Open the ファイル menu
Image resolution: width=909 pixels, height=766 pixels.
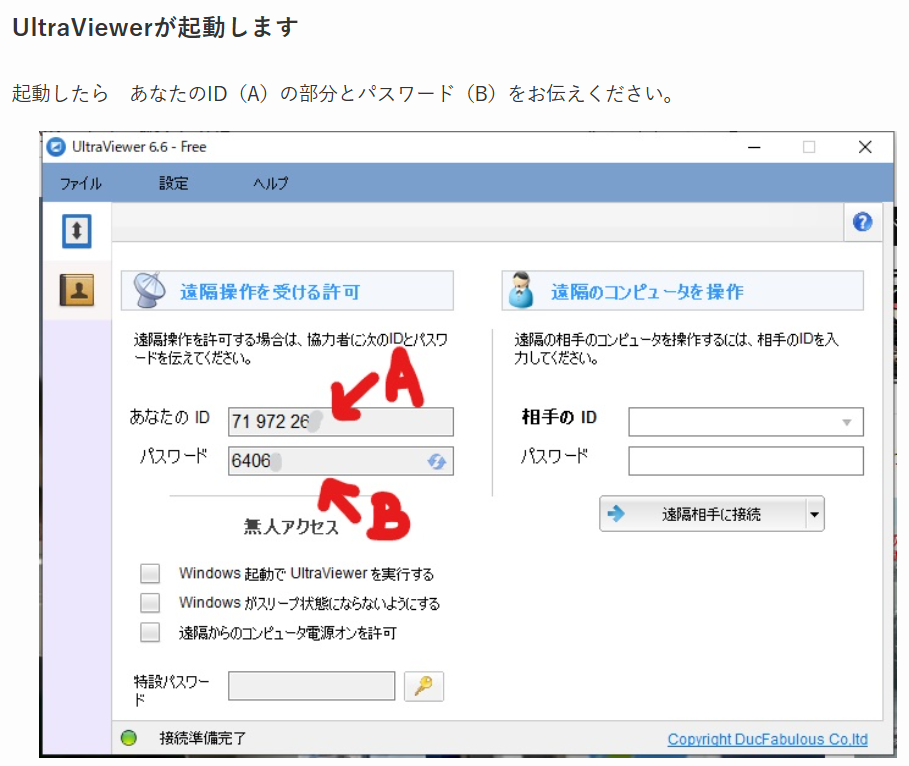tap(81, 183)
